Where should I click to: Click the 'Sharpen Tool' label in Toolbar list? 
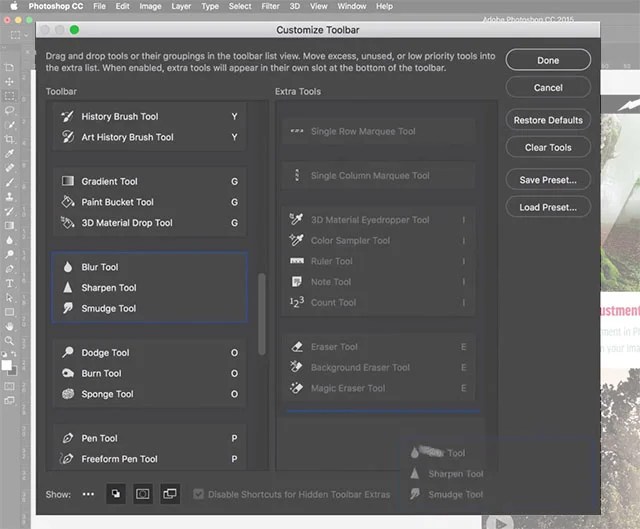[109, 288]
